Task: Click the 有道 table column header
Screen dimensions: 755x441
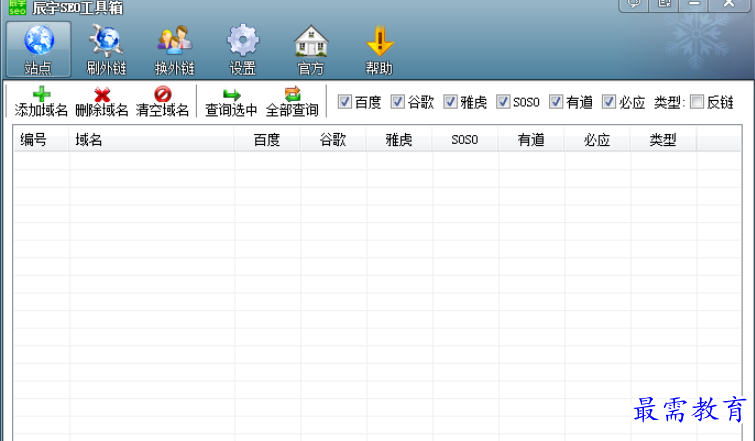Action: (x=531, y=140)
